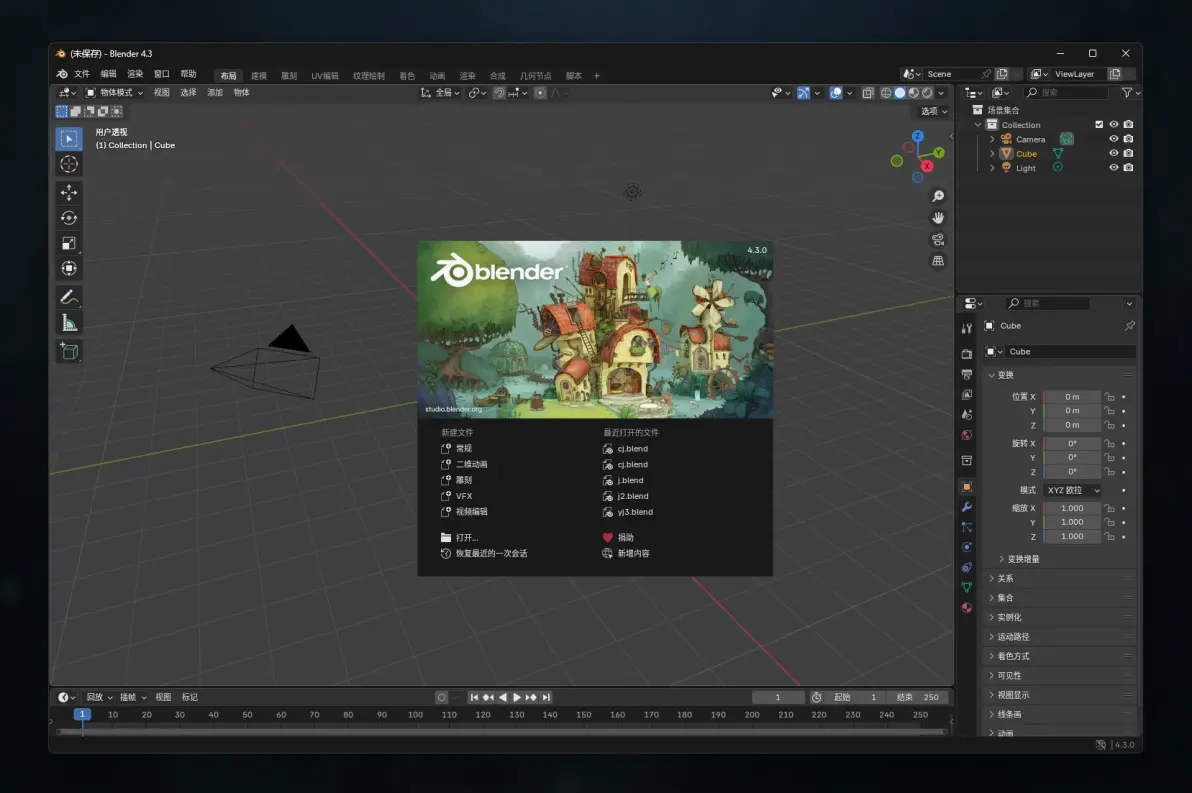The height and width of the screenshot is (793, 1192).
Task: Select the Scale tool
Action: (69, 243)
